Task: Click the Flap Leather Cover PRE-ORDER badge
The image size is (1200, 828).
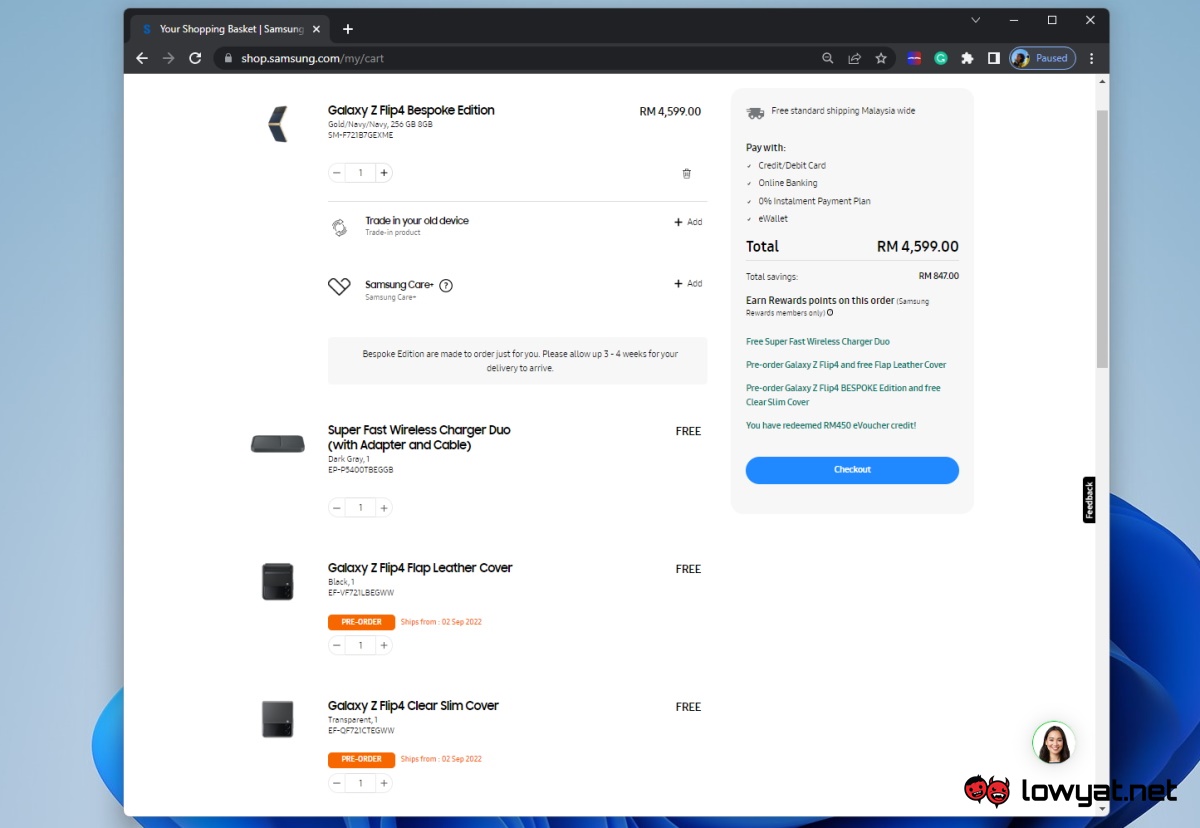Action: pos(361,622)
